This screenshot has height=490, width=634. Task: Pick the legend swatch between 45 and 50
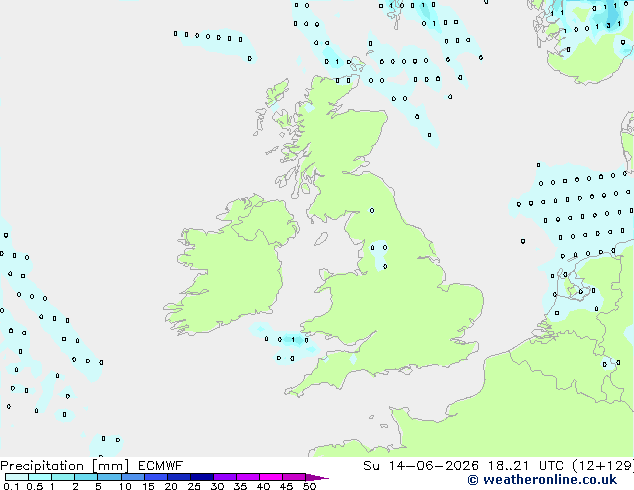coord(294,477)
